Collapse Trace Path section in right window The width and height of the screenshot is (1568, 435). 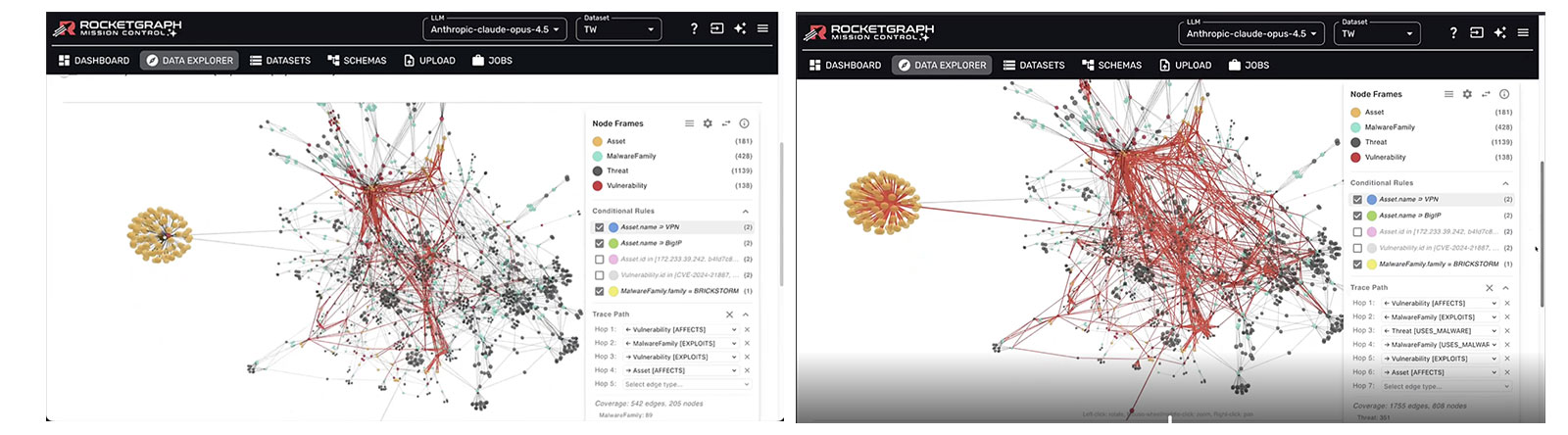tap(1506, 288)
